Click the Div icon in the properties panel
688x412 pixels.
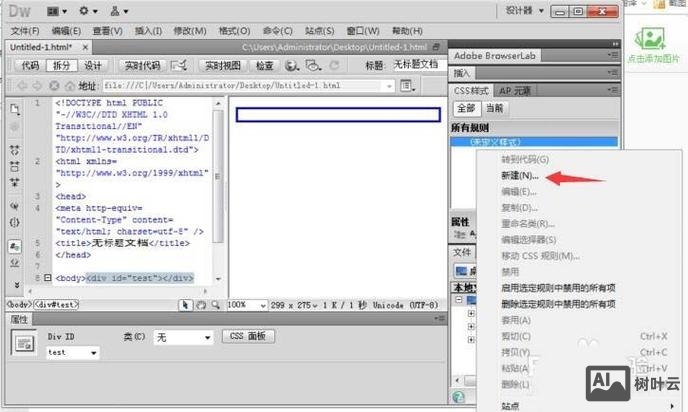(24, 343)
